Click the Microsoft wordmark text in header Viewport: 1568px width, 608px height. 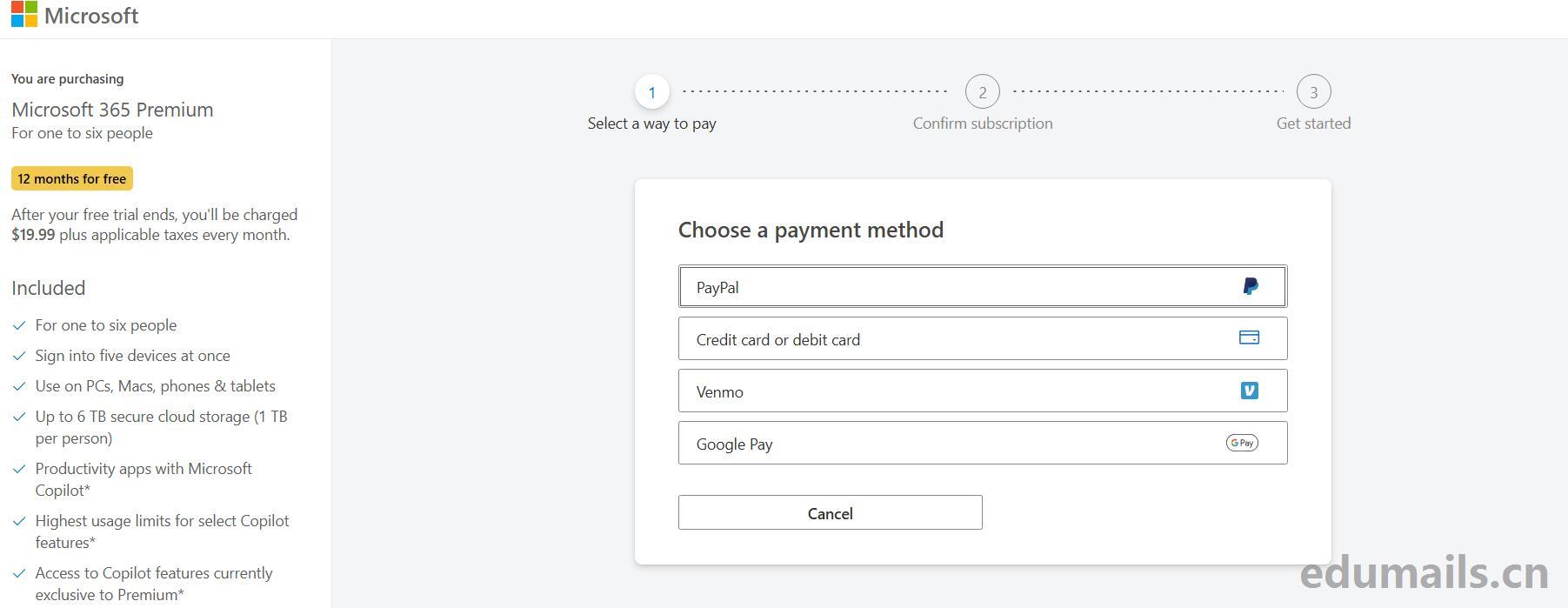point(91,16)
